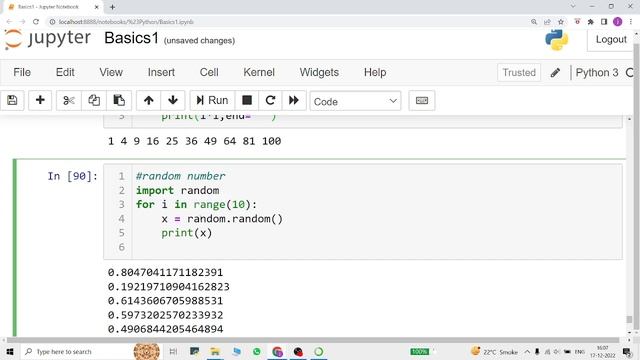Click inside the code cell on line 6
Screen dimensions: 640x360
pos(377,247)
